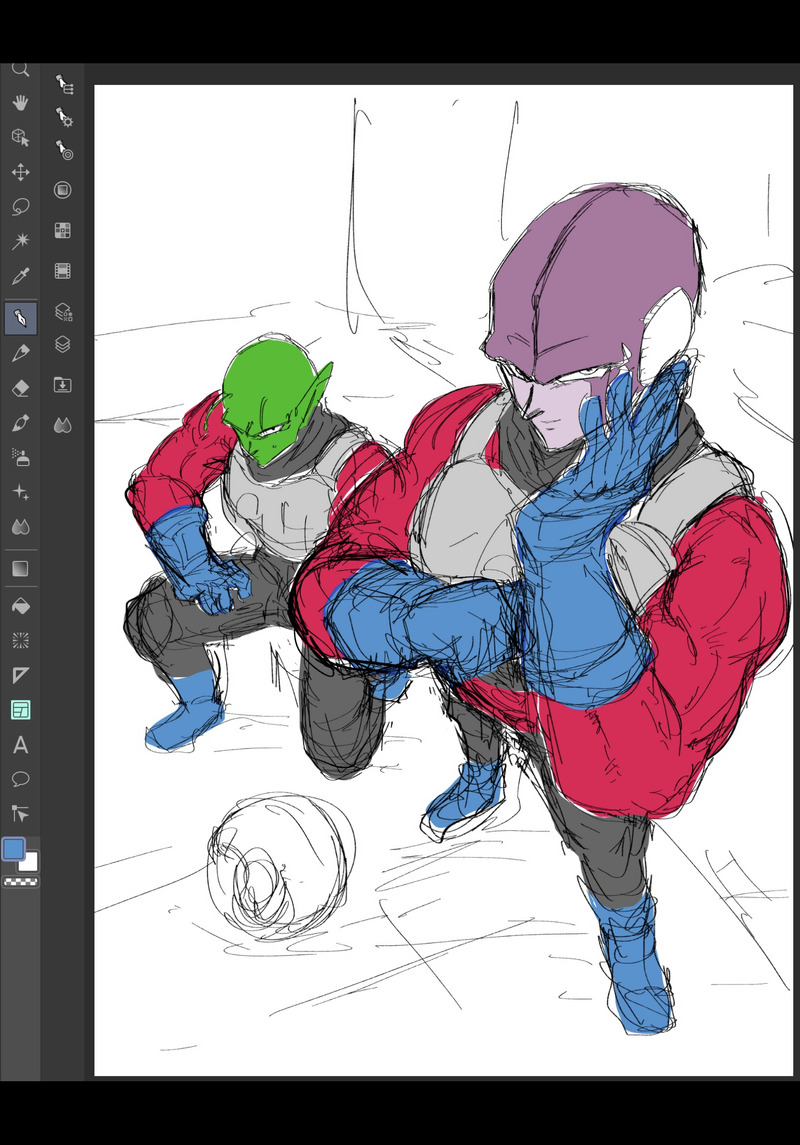800x1145 pixels.
Task: Select the Ruler triangle tool
Action: coord(20,675)
